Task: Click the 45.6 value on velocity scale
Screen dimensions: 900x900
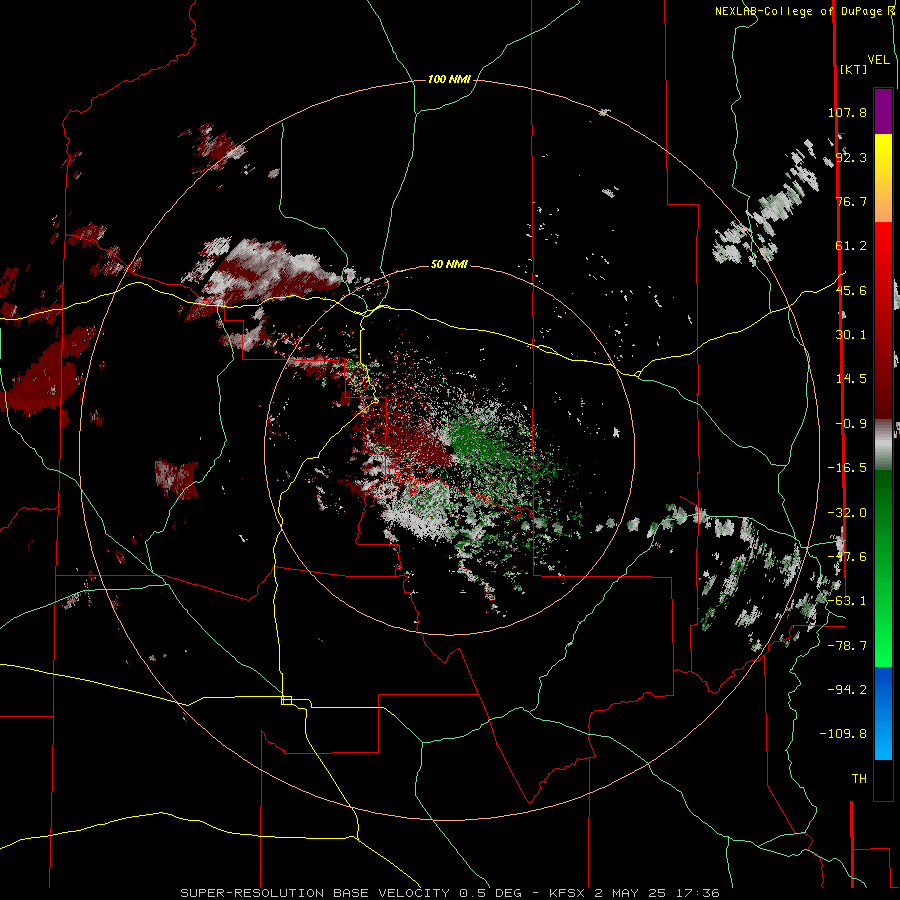Action: (851, 290)
